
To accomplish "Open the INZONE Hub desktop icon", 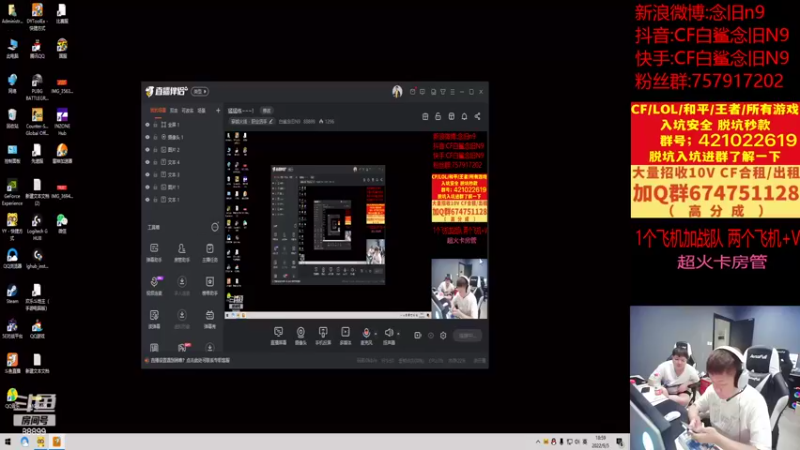I will [x=62, y=122].
